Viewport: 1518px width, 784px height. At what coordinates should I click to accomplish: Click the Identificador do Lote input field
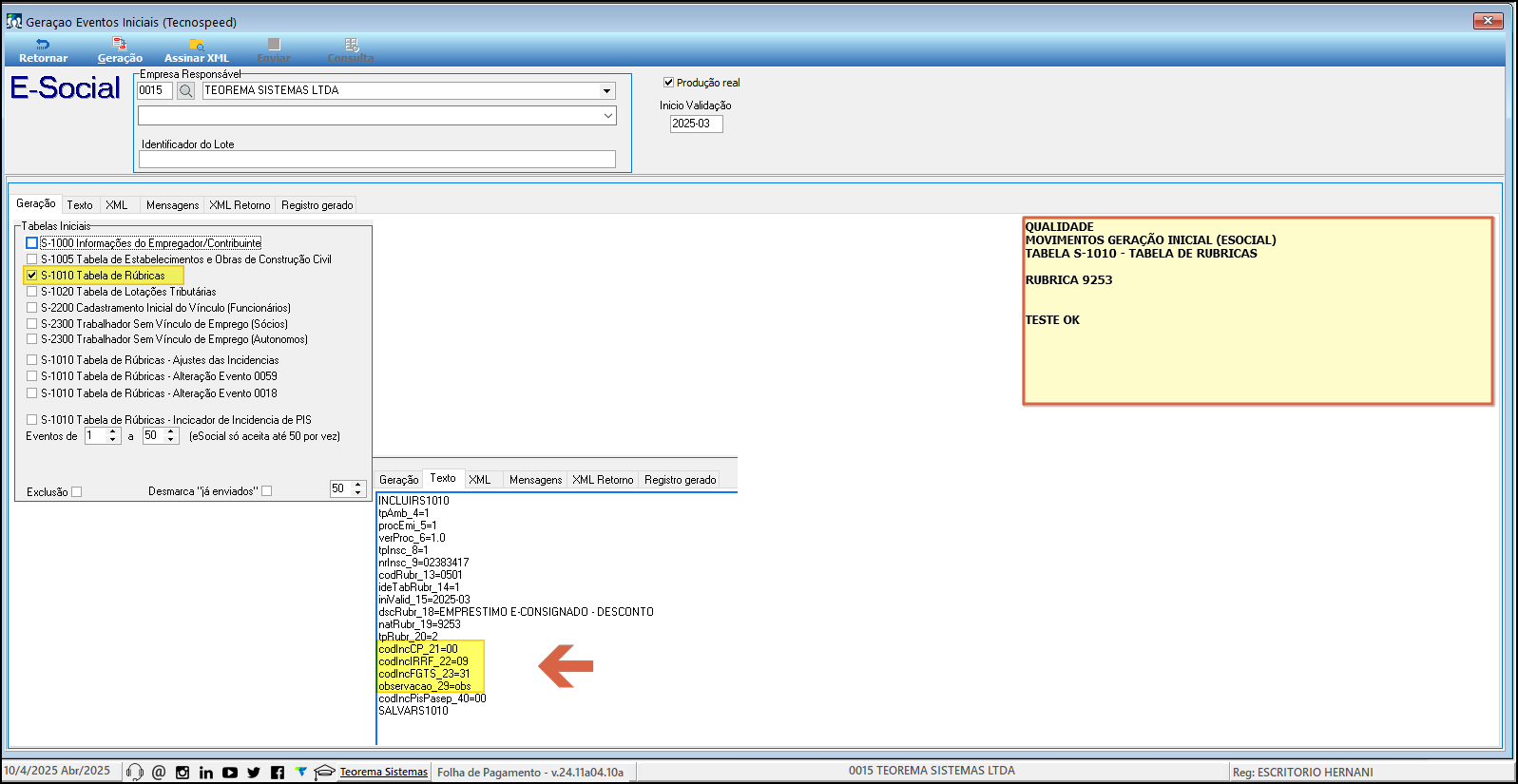(x=377, y=160)
